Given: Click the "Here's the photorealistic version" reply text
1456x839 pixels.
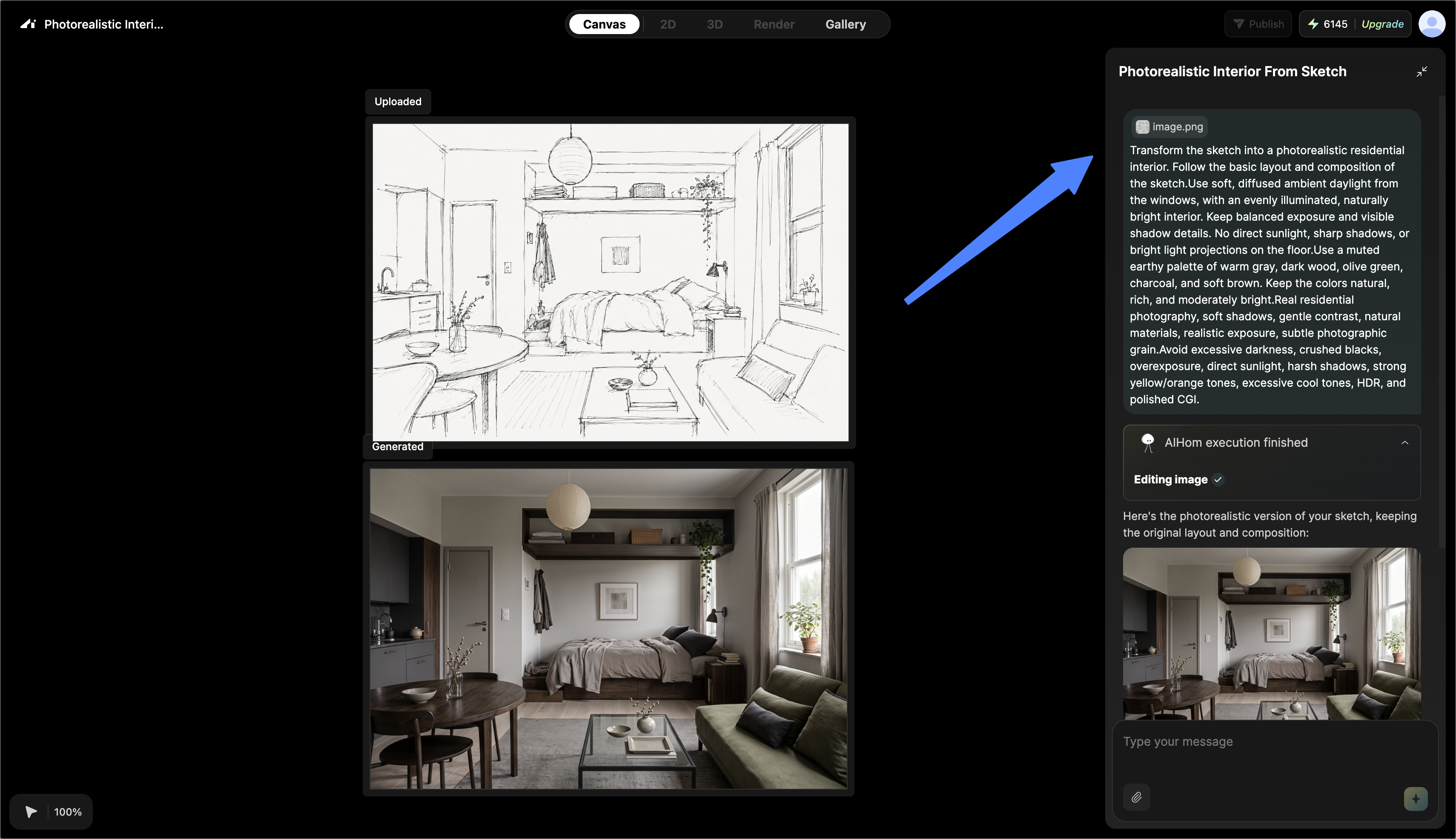Looking at the screenshot, I should pyautogui.click(x=1270, y=524).
